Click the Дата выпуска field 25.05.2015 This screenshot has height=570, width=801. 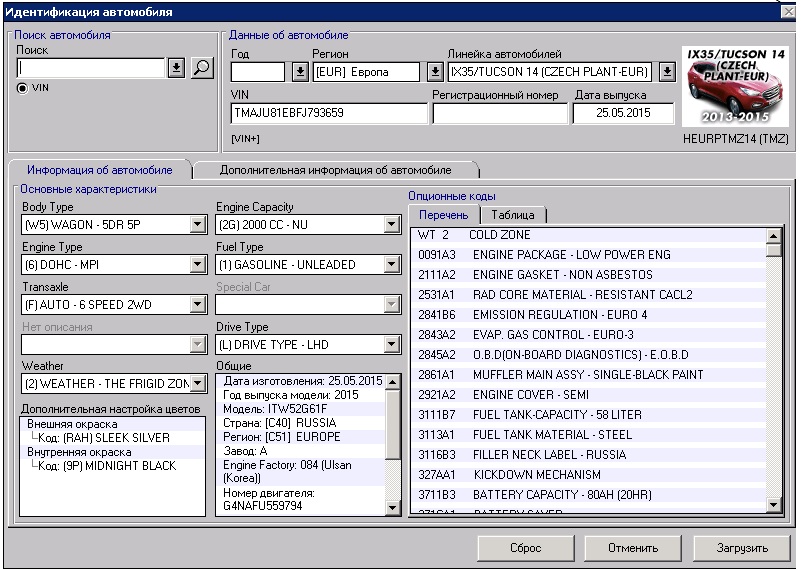pyautogui.click(x=623, y=113)
